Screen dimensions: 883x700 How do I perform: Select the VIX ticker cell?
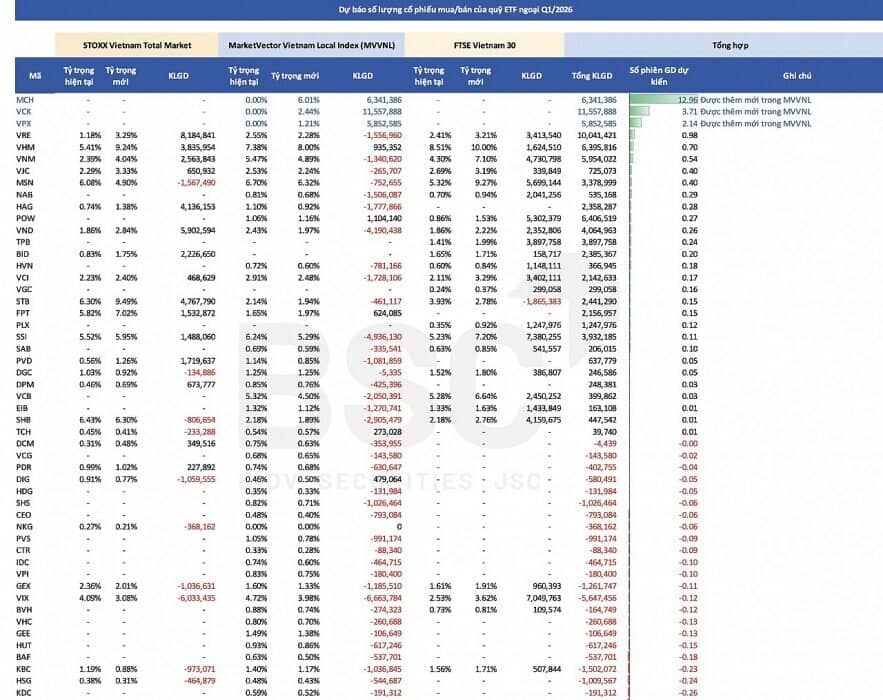click(23, 598)
